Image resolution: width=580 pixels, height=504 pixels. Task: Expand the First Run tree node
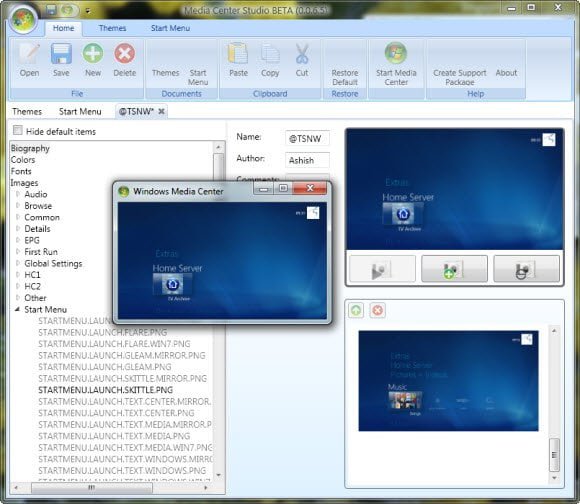18,251
